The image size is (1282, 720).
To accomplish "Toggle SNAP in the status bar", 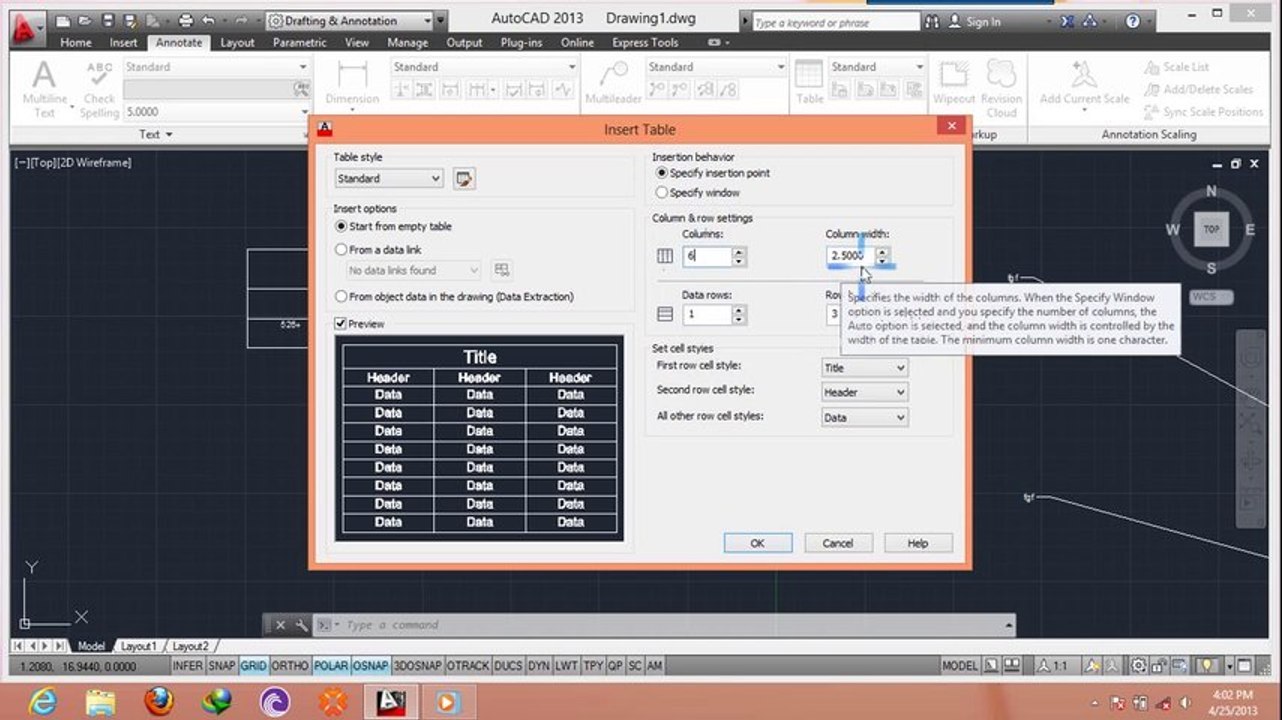I will 222,666.
